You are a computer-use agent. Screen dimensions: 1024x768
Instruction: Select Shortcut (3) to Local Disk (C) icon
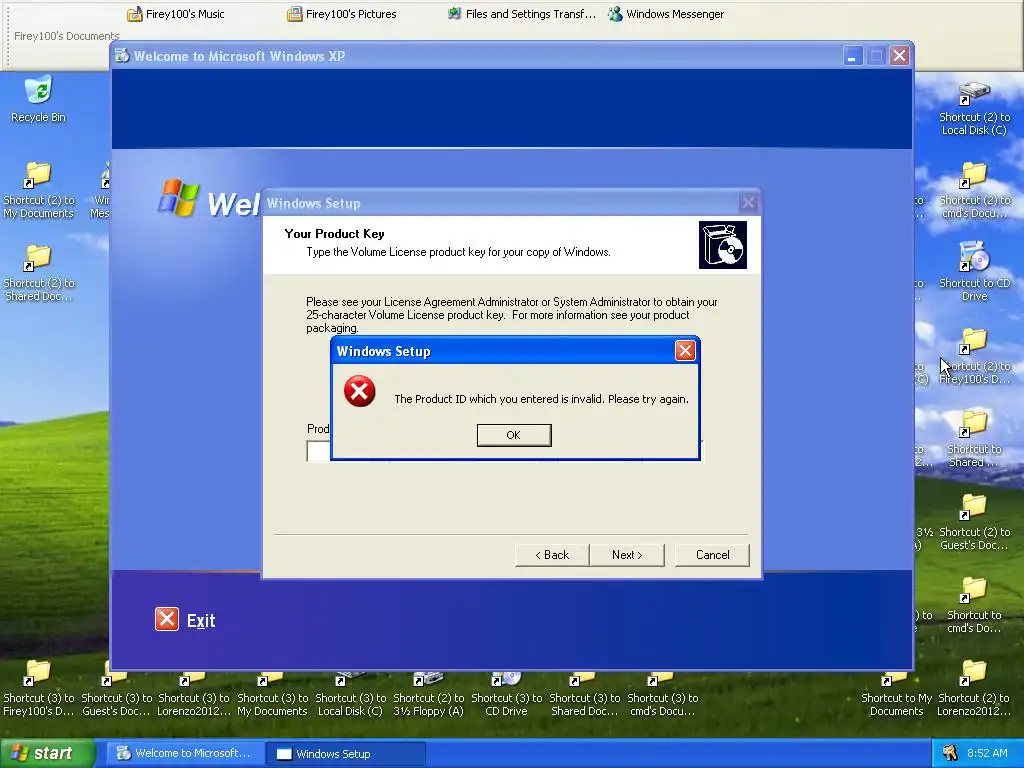point(350,694)
